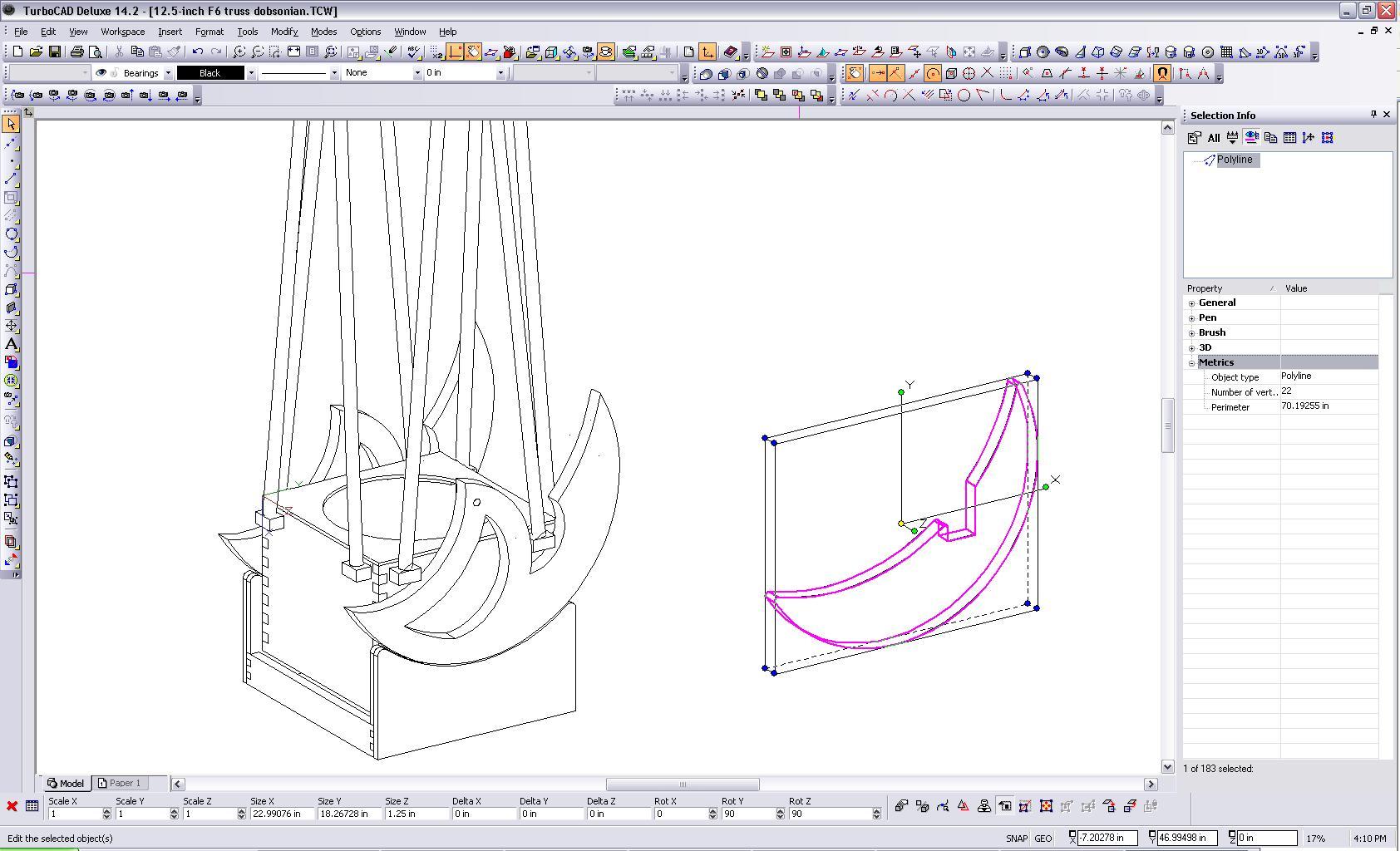Click the Spell Check ABC icon

coord(413,52)
